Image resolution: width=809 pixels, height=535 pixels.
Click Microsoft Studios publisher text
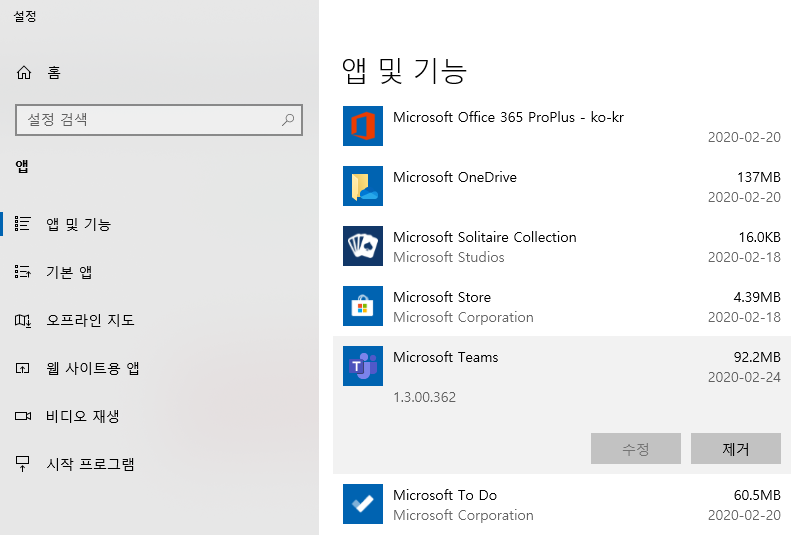click(448, 257)
